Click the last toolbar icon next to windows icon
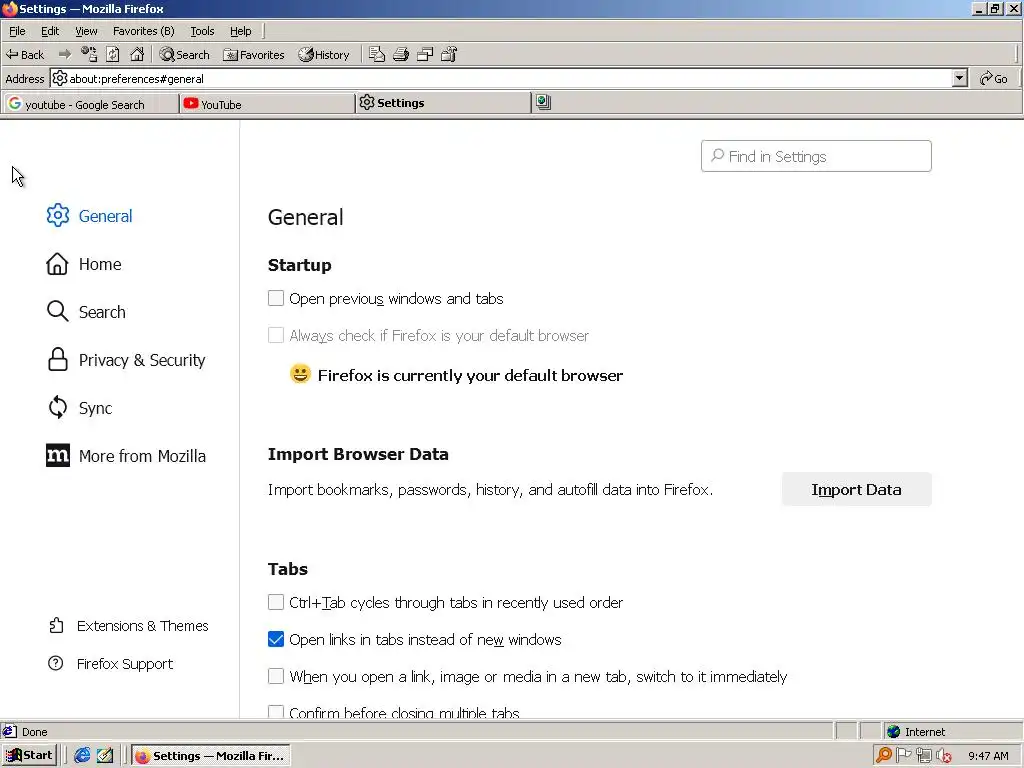1024x768 pixels. 449,54
